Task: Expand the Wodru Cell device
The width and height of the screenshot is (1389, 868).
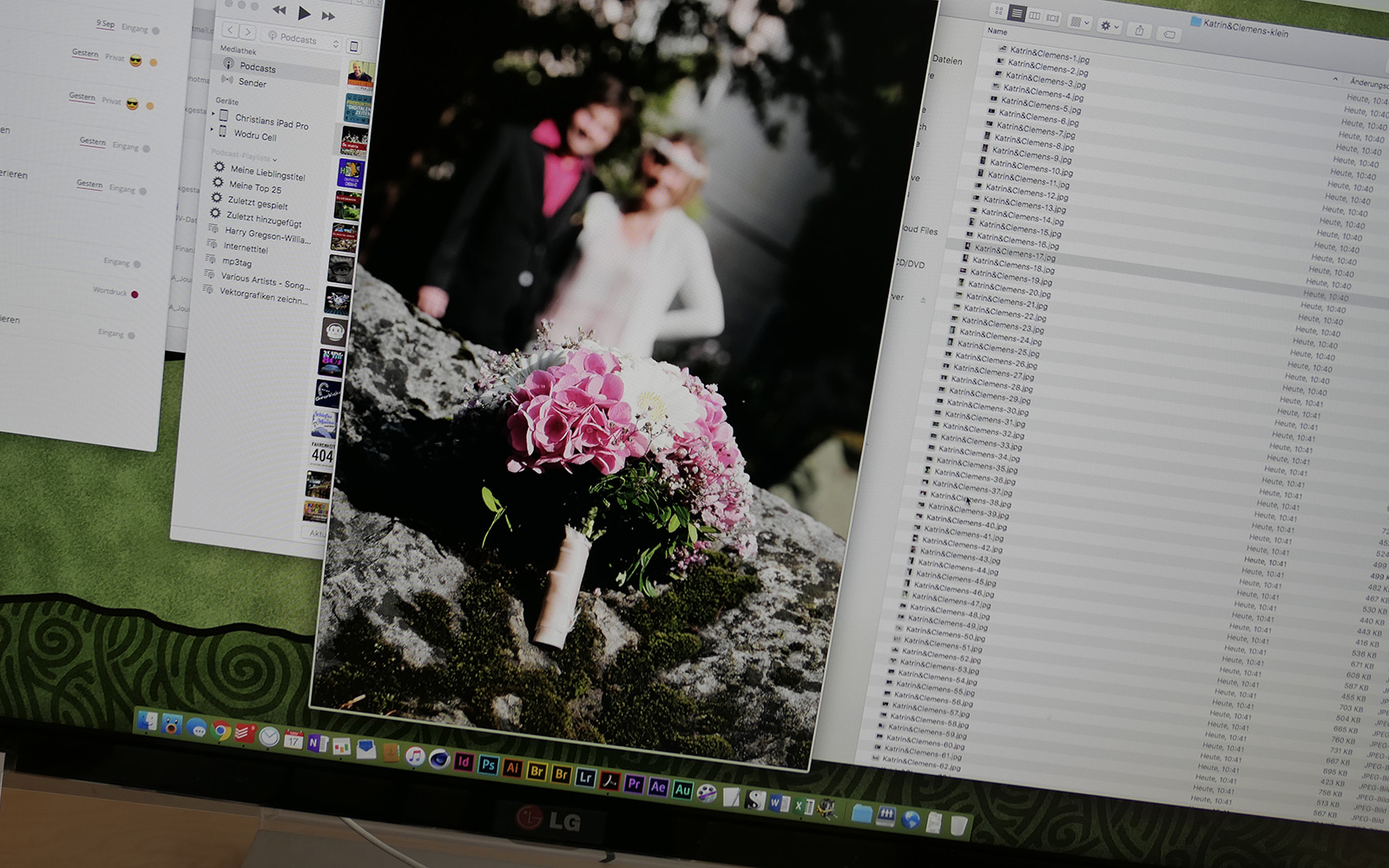Action: (x=213, y=128)
